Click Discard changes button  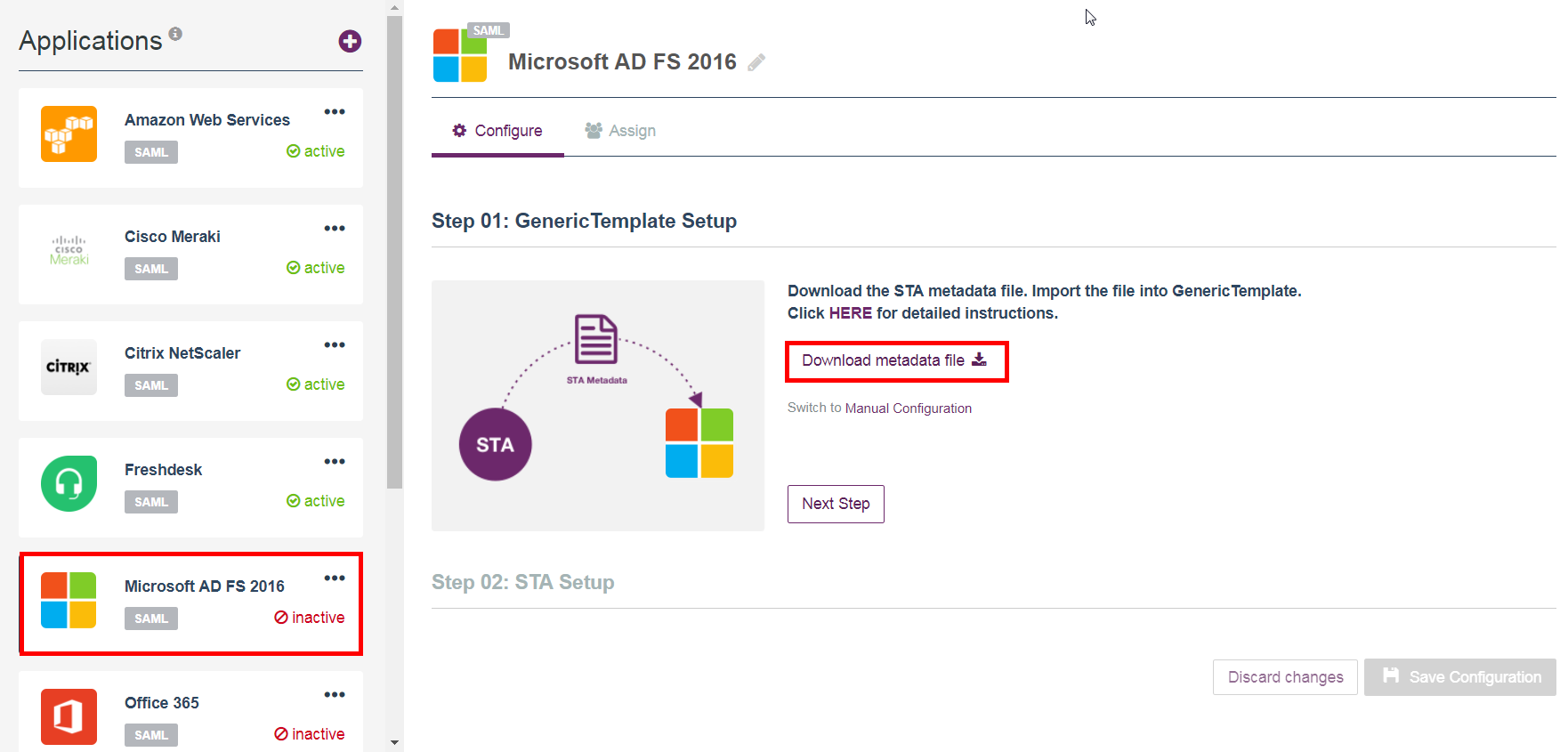[1284, 677]
